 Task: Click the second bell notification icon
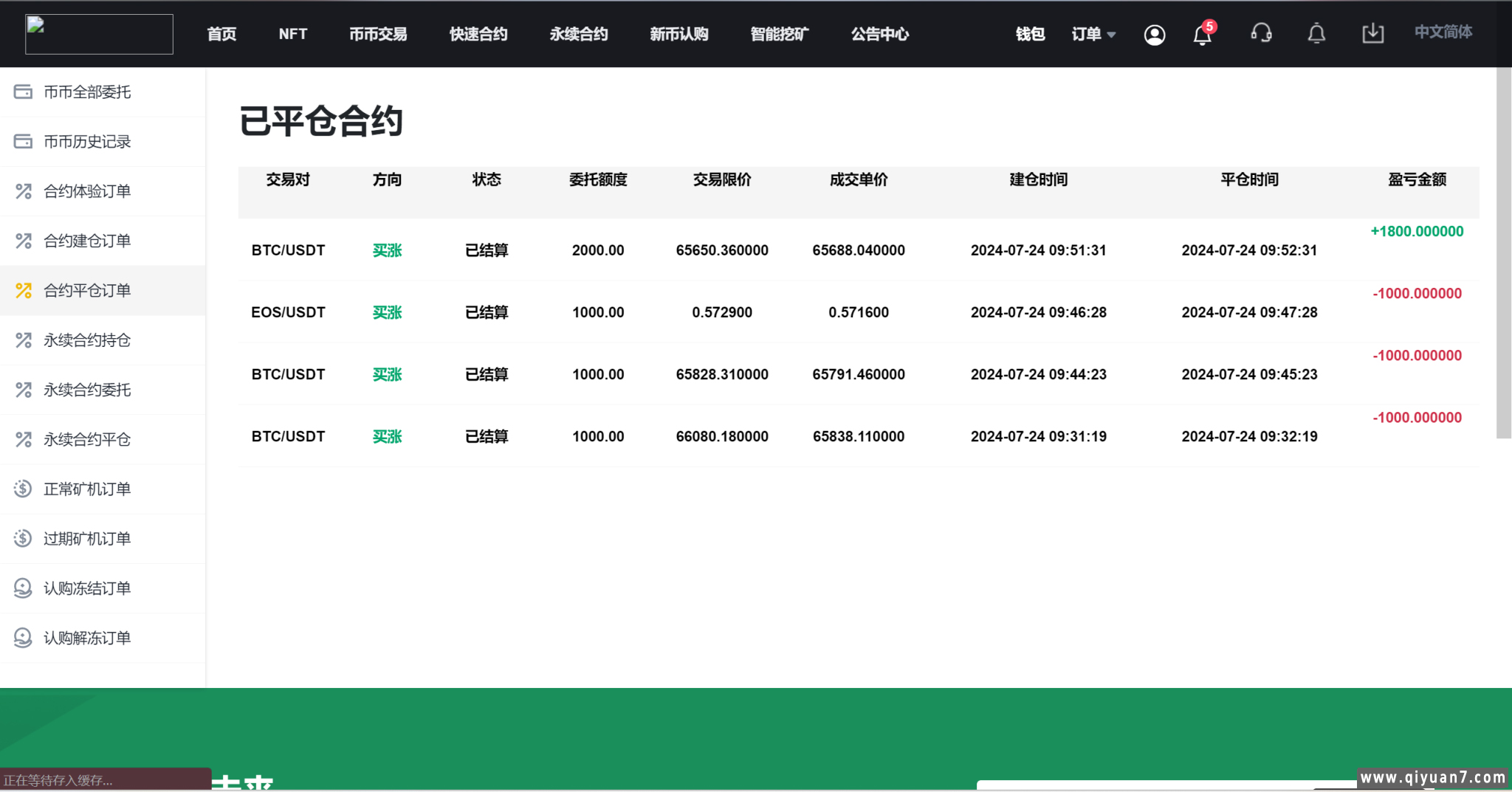pyautogui.click(x=1316, y=33)
